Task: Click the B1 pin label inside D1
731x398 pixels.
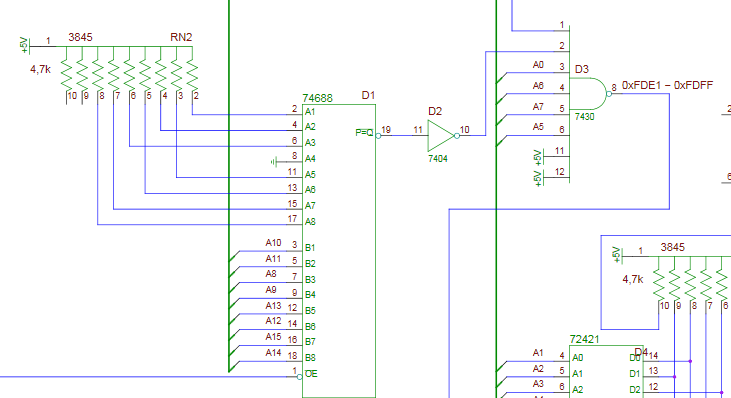Action: (310, 247)
